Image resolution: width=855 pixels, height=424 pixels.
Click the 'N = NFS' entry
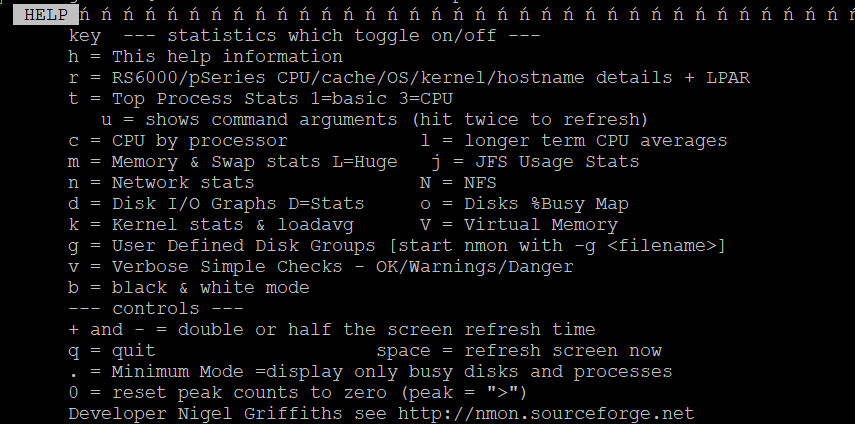tap(458, 183)
